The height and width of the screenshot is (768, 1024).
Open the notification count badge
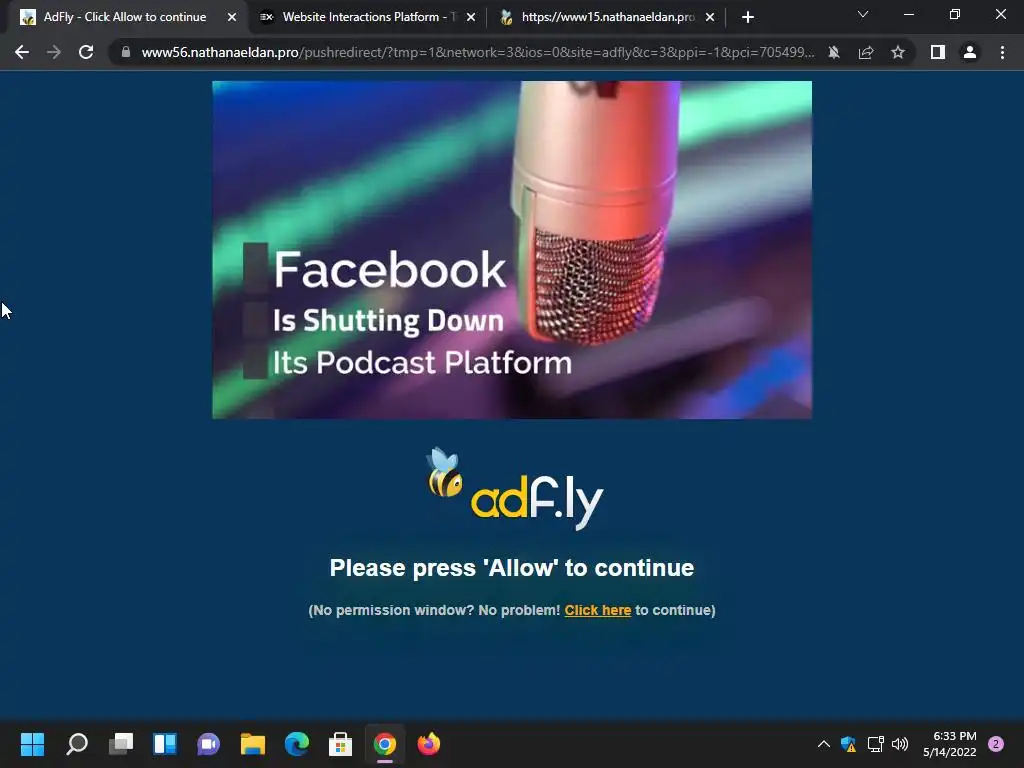tap(996, 744)
